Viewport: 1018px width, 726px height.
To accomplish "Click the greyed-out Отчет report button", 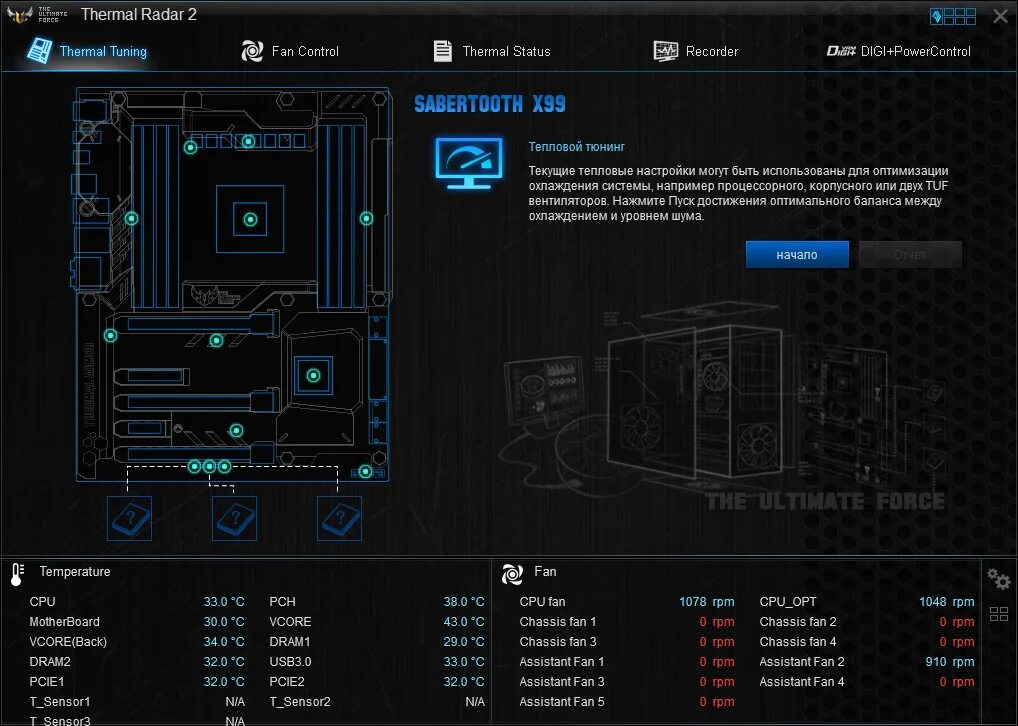I will point(910,255).
